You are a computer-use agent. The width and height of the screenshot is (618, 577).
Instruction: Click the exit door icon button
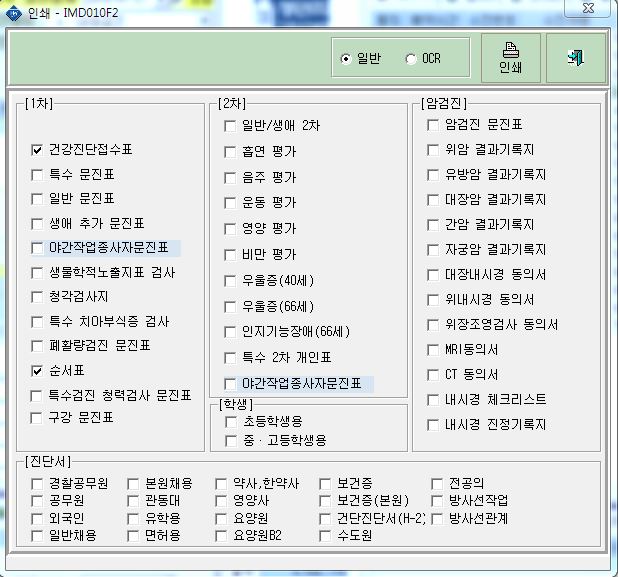(576, 58)
